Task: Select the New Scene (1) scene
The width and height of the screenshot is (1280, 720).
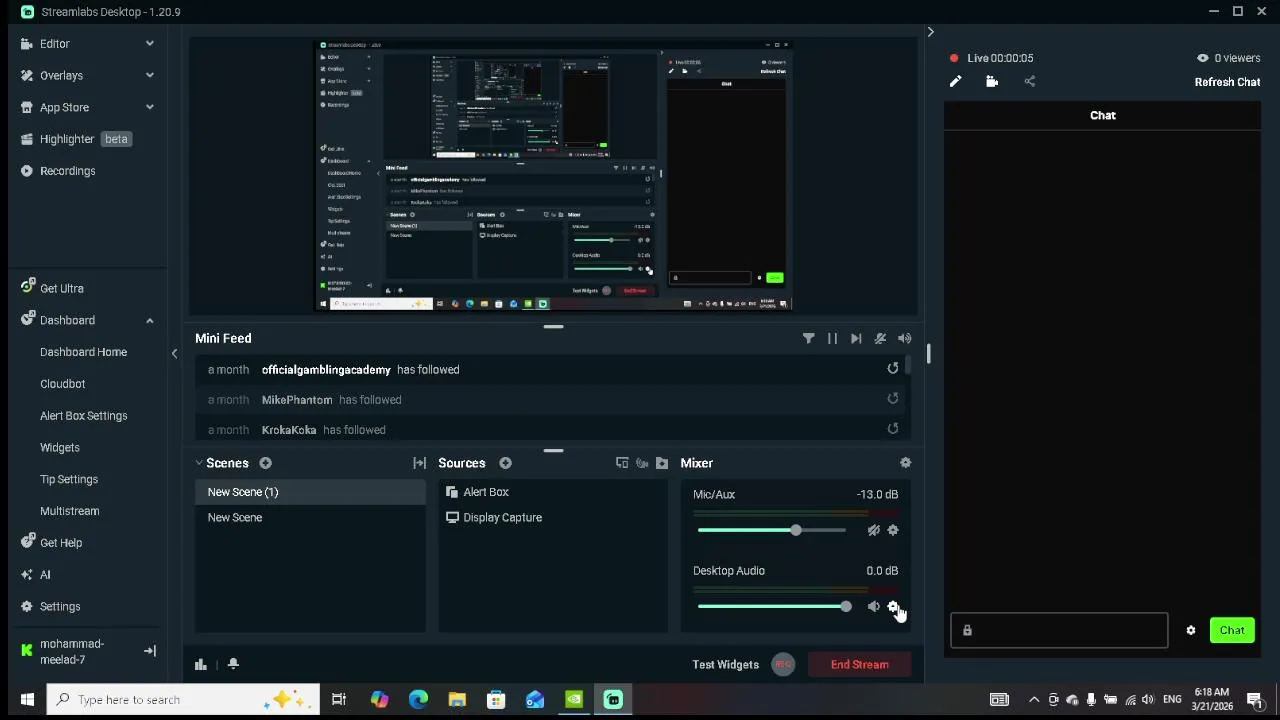Action: (310, 492)
